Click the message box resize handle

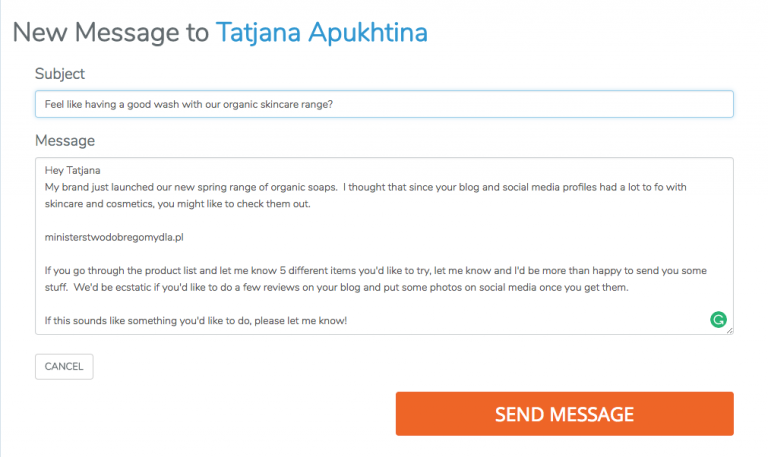(729, 329)
